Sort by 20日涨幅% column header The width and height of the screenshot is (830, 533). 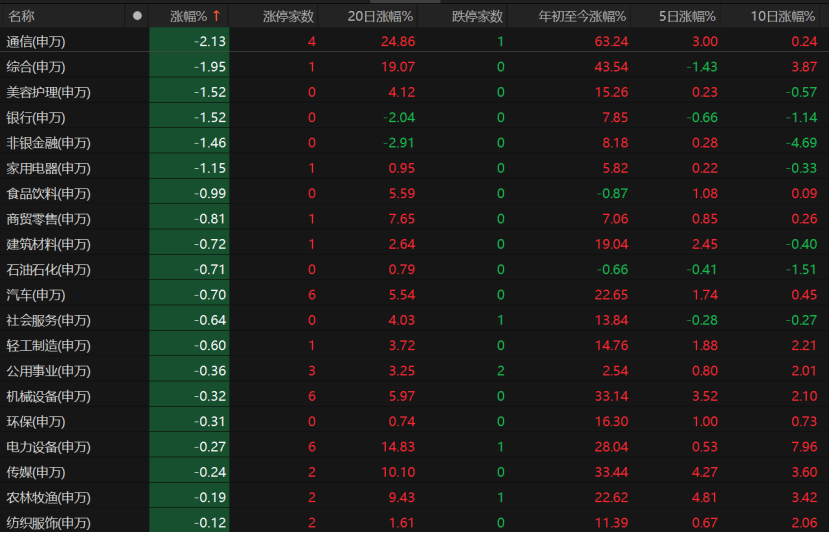[380, 16]
